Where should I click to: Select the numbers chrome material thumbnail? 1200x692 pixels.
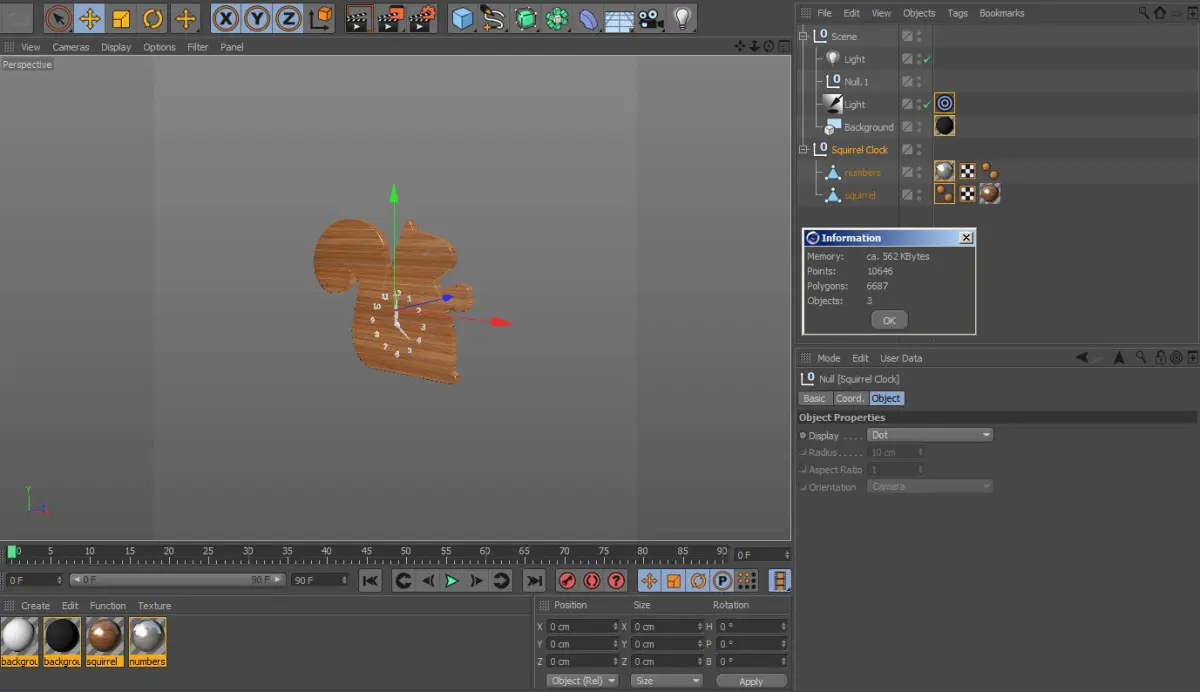click(147, 641)
